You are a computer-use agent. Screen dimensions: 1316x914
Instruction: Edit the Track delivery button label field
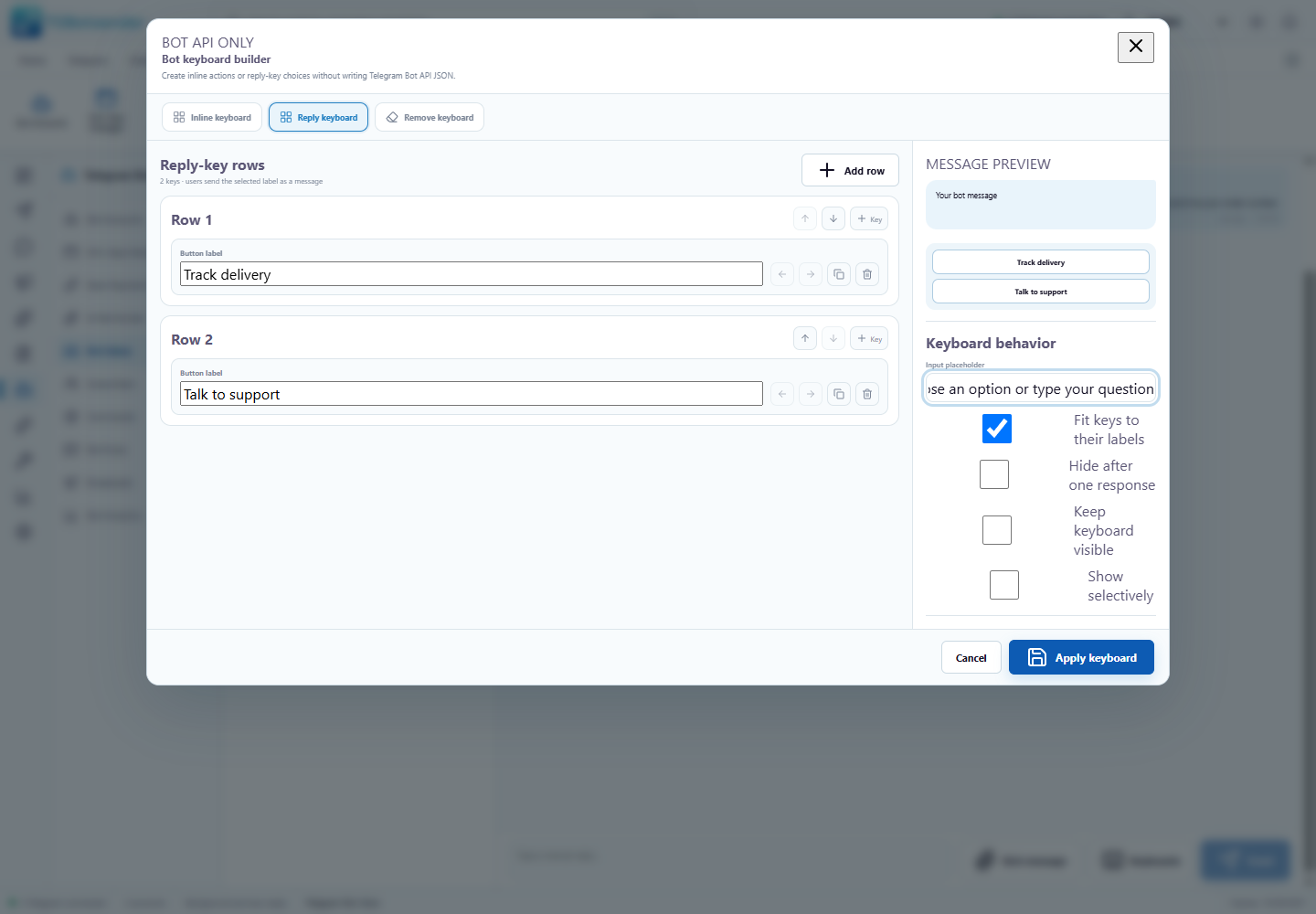(472, 274)
